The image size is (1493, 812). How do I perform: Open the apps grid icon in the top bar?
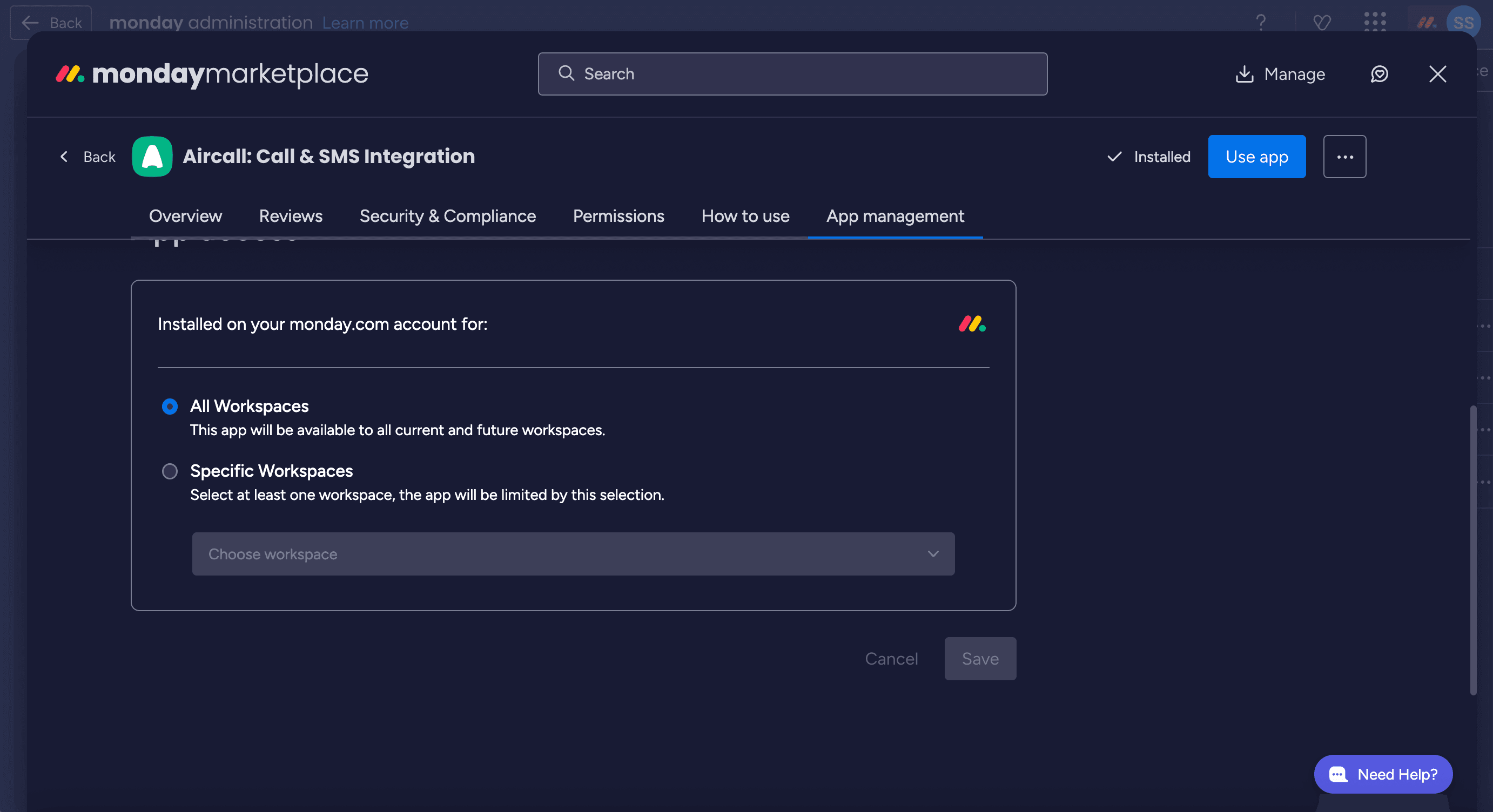(x=1375, y=23)
